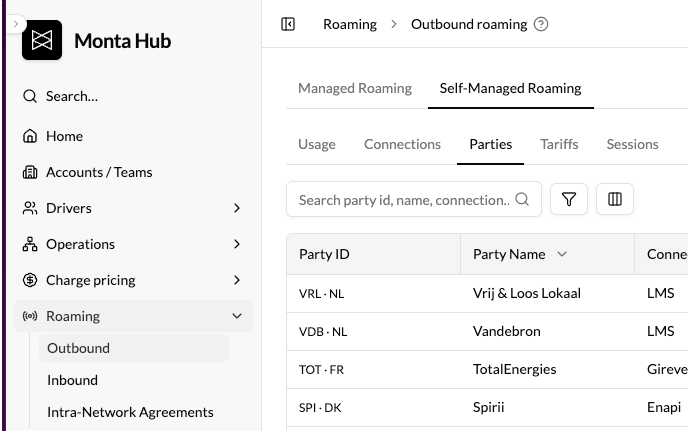
Task: Switch to Managed Roaming tab
Action: [x=355, y=88]
